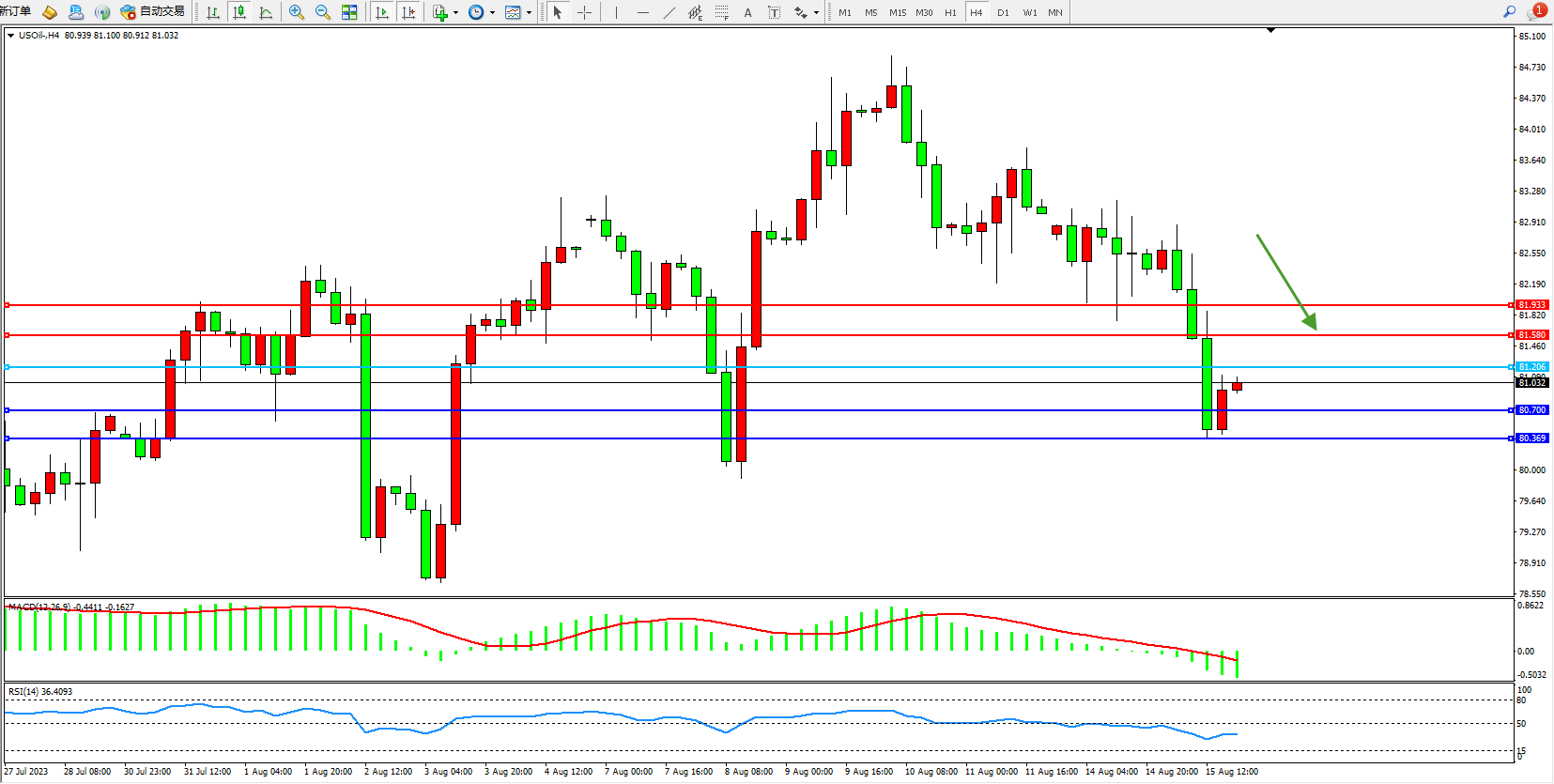Switch to the M15 timeframe
1554x784 pixels.
tap(898, 12)
